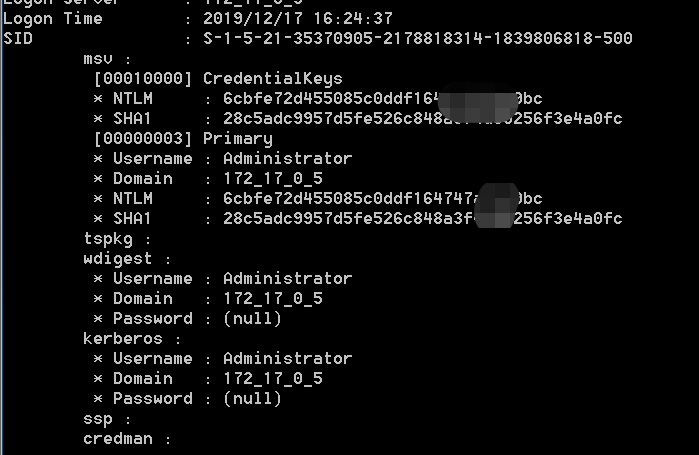Viewport: 699px width, 455px height.
Task: Select the CredentialKeys heading text
Action: tap(273, 79)
